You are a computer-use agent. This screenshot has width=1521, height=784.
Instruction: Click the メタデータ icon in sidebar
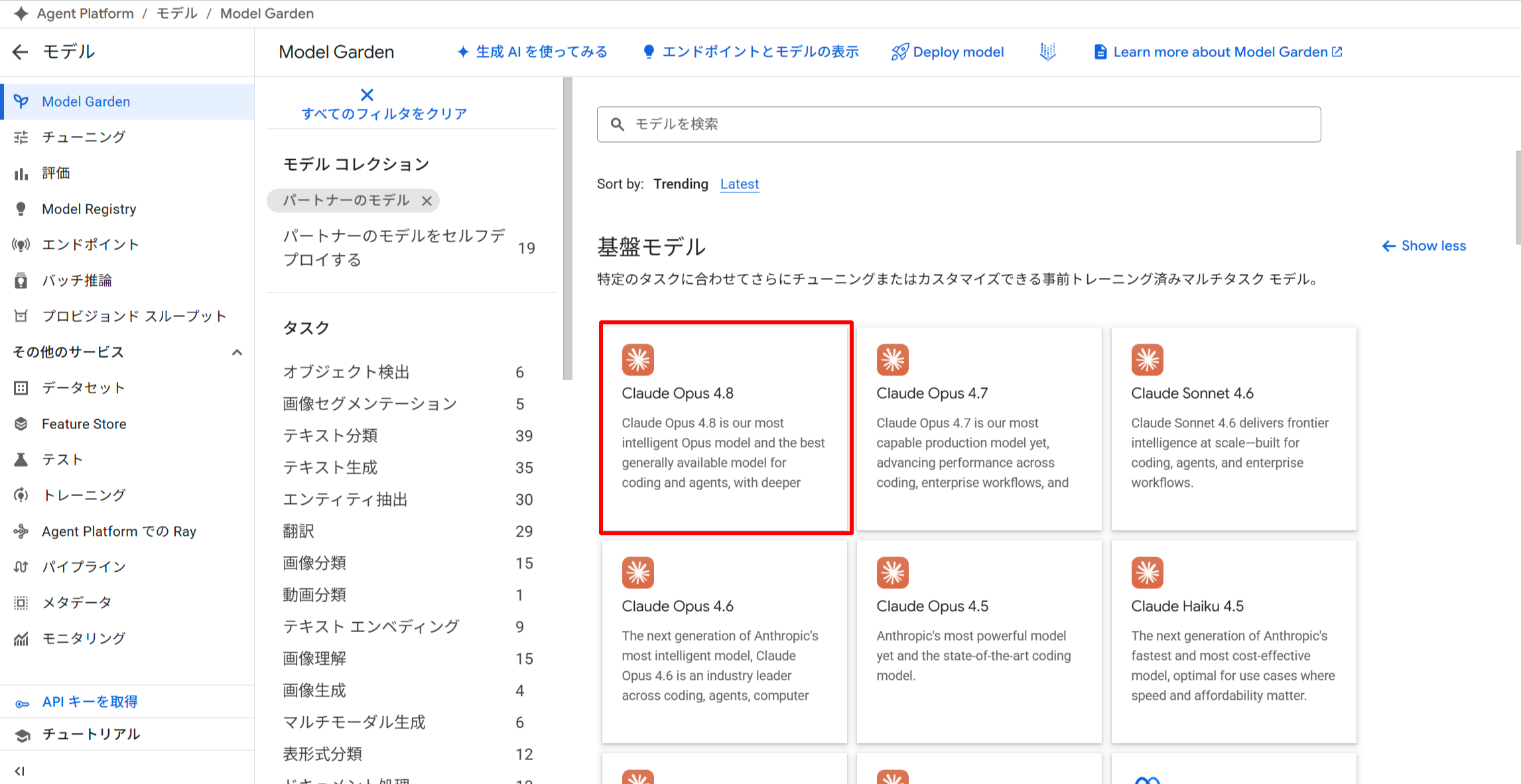tap(21, 603)
